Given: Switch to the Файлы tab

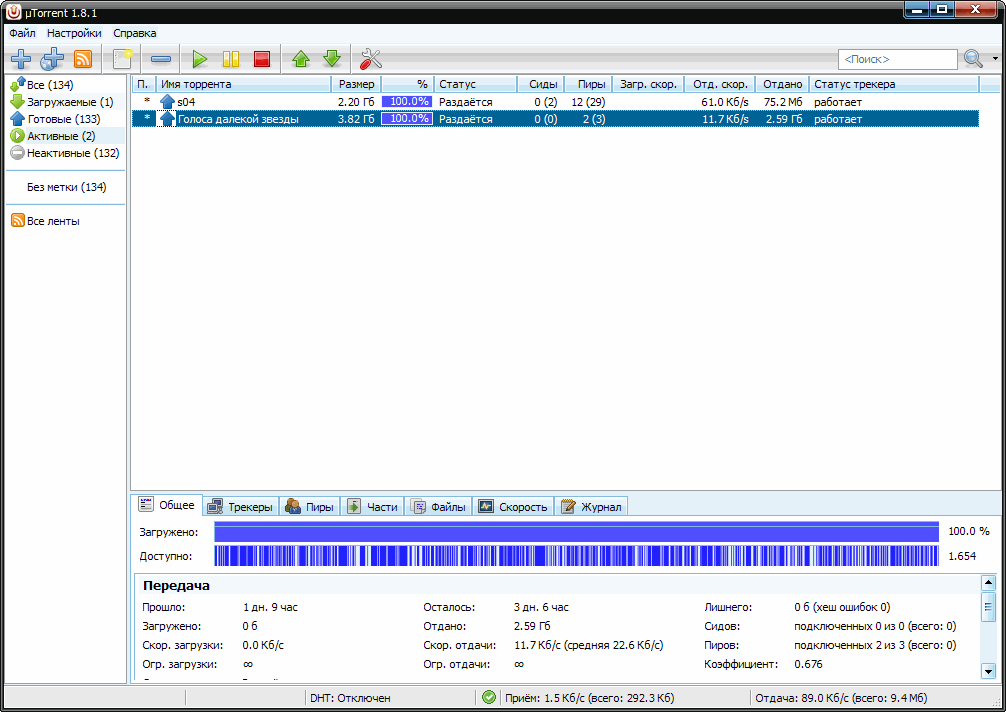Looking at the screenshot, I should tap(438, 507).
